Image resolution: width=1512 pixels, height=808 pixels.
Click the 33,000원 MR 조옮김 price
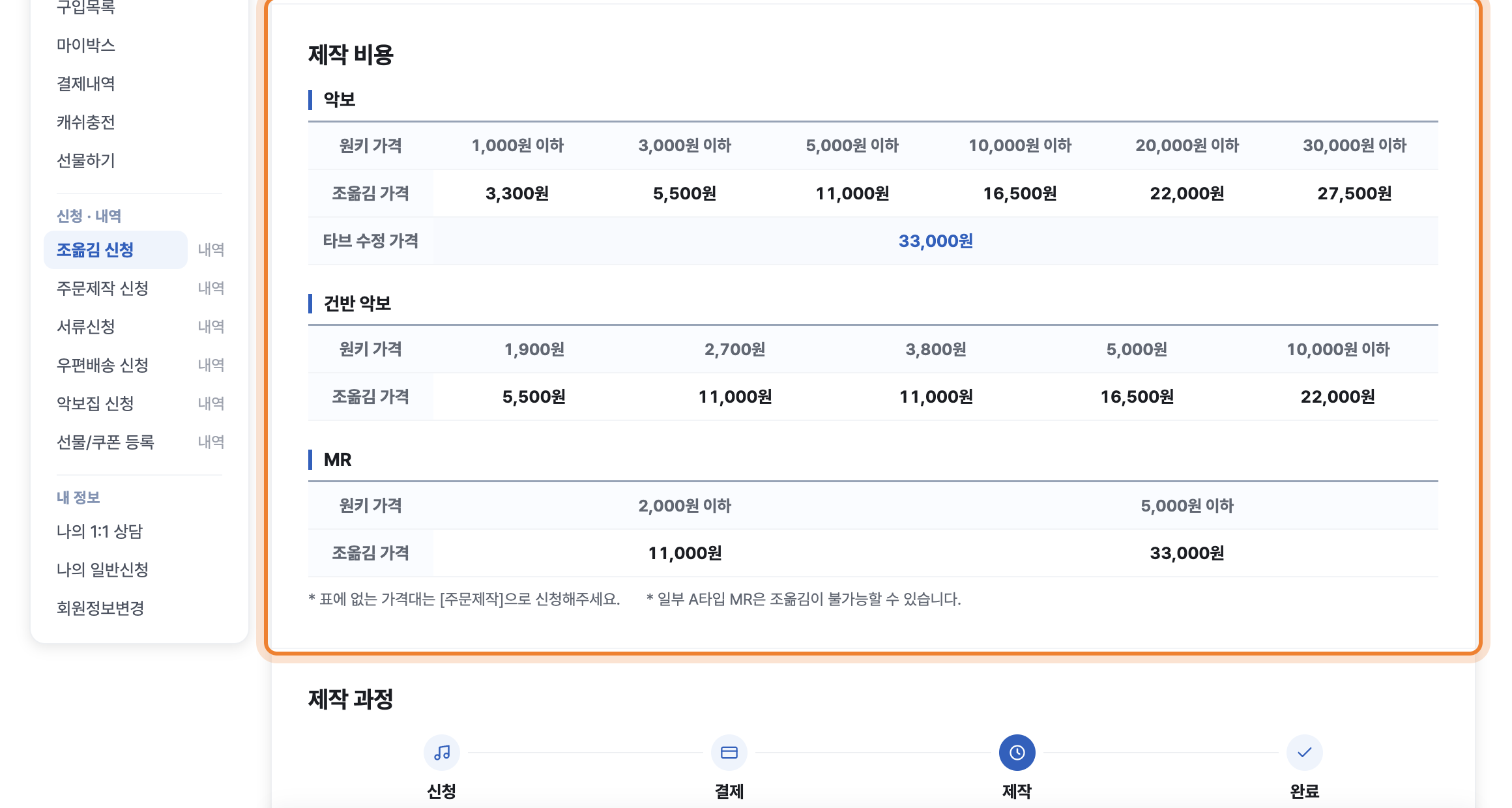(1187, 553)
